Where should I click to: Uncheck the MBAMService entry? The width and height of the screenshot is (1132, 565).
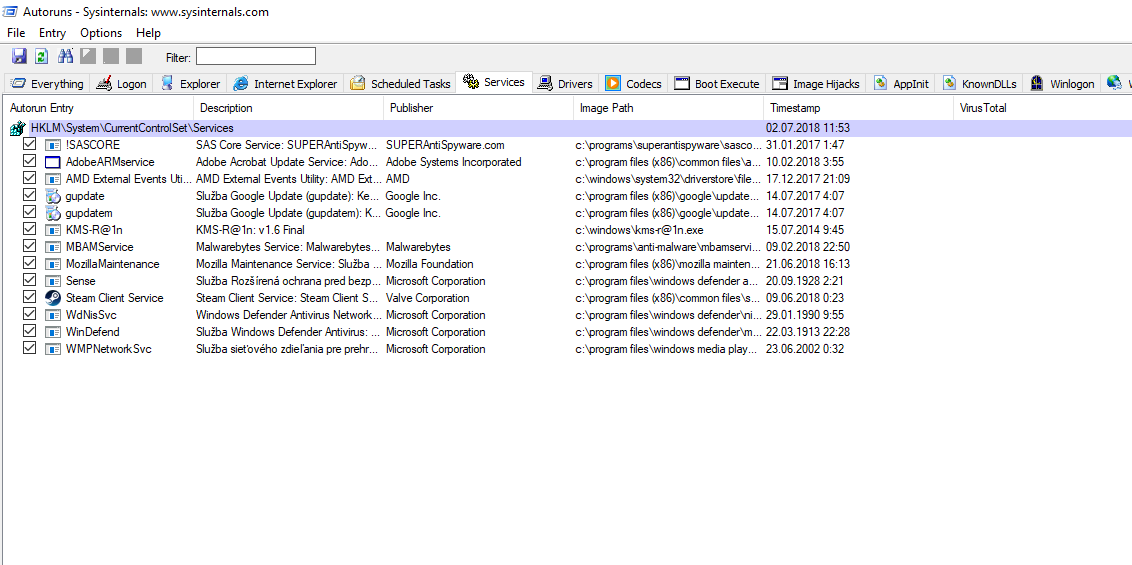tap(30, 247)
